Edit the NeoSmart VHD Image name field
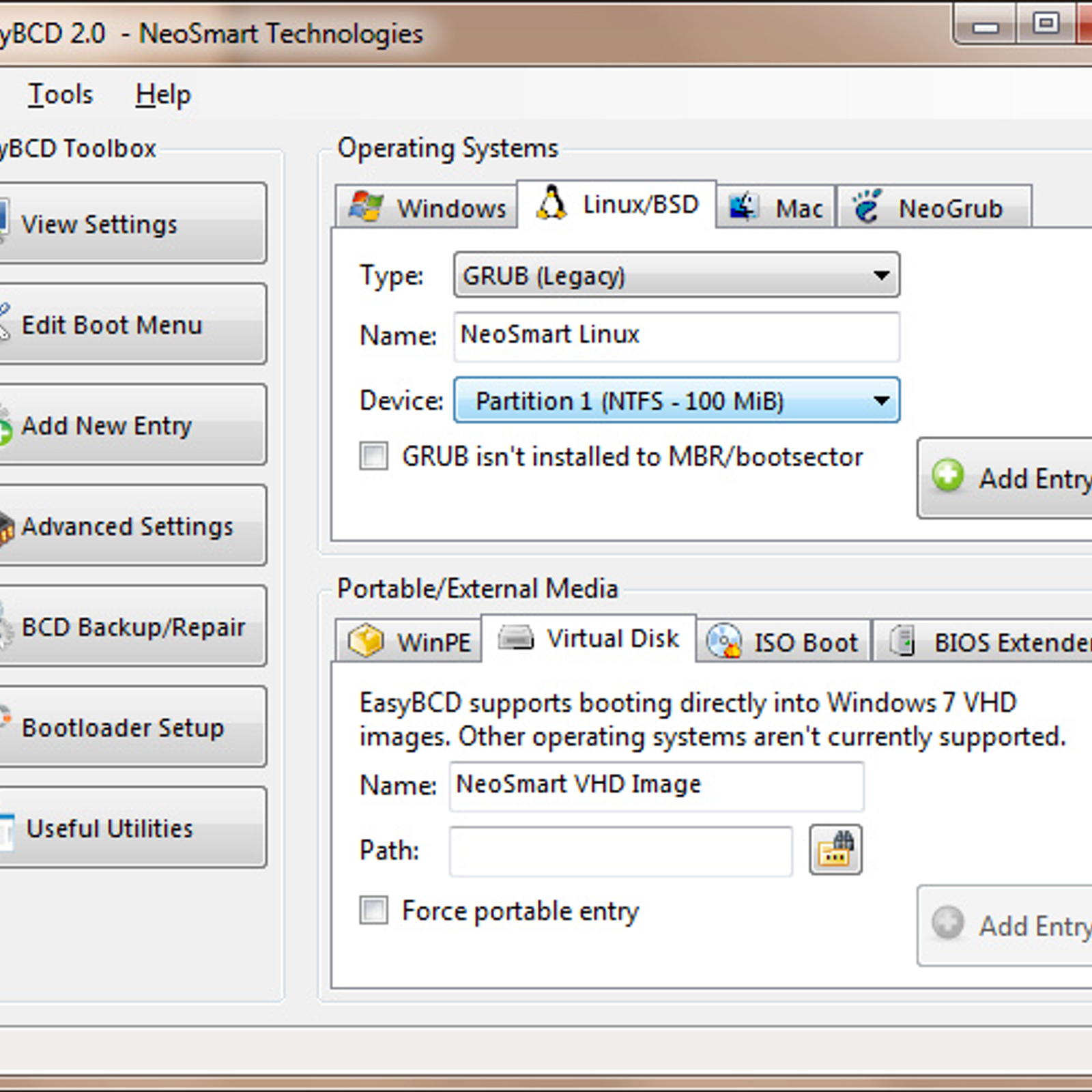The width and height of the screenshot is (1092, 1092). [x=657, y=786]
